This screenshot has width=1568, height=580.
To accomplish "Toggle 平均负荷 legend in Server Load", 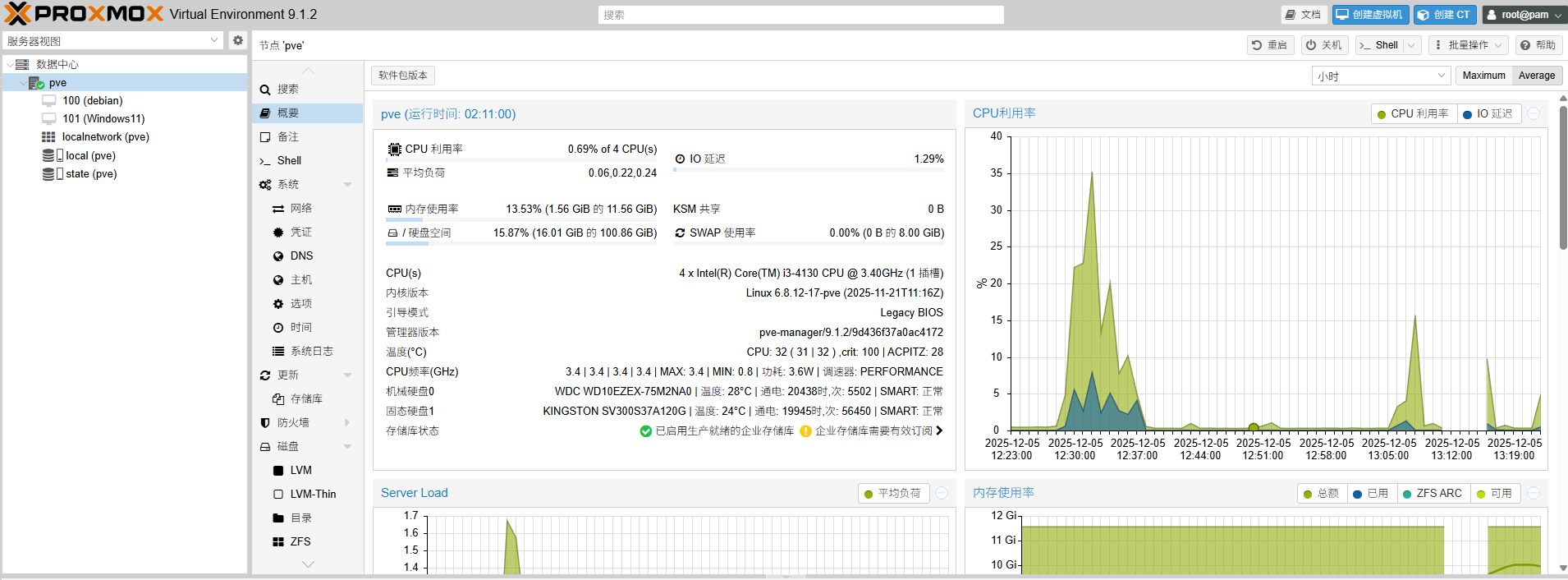I will pyautogui.click(x=893, y=493).
